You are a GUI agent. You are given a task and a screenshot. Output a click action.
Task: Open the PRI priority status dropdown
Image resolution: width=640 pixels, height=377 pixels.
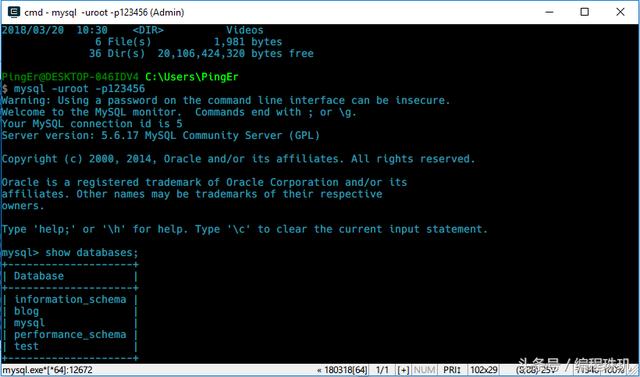452,370
